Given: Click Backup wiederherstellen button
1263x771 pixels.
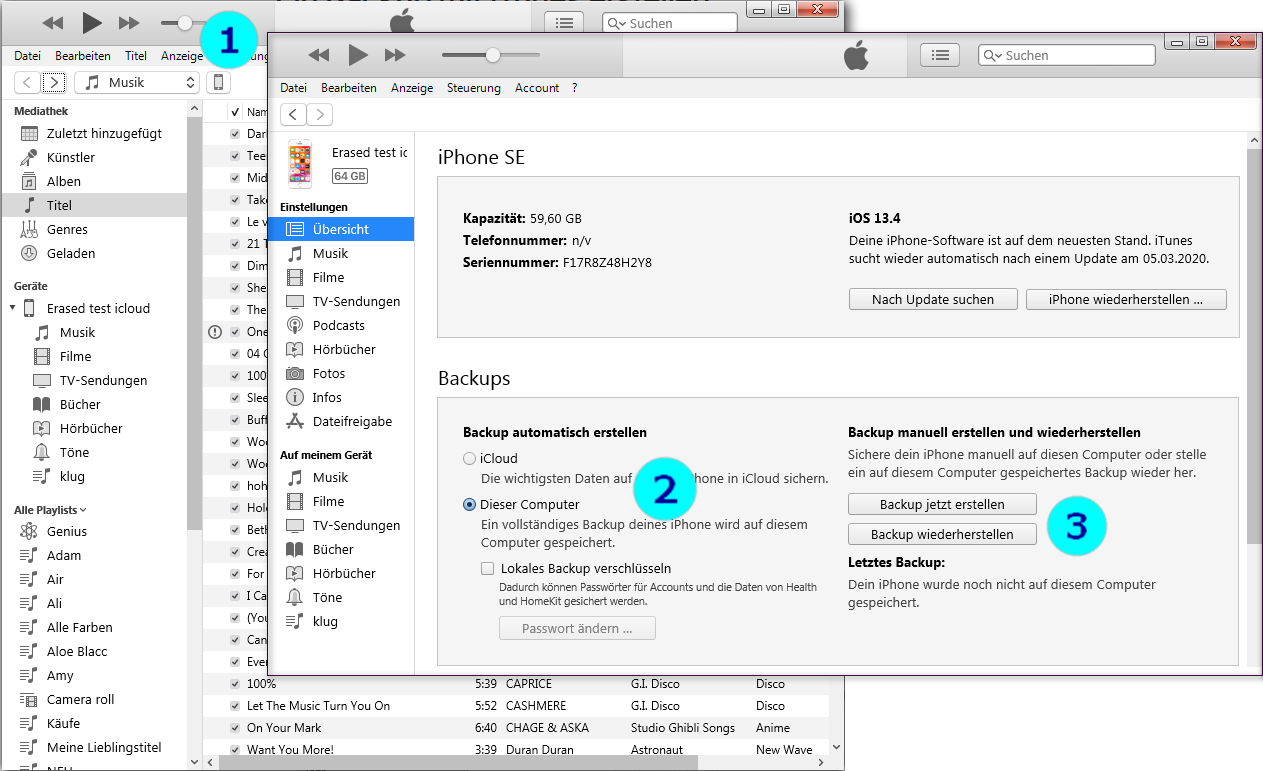Looking at the screenshot, I should coord(942,534).
